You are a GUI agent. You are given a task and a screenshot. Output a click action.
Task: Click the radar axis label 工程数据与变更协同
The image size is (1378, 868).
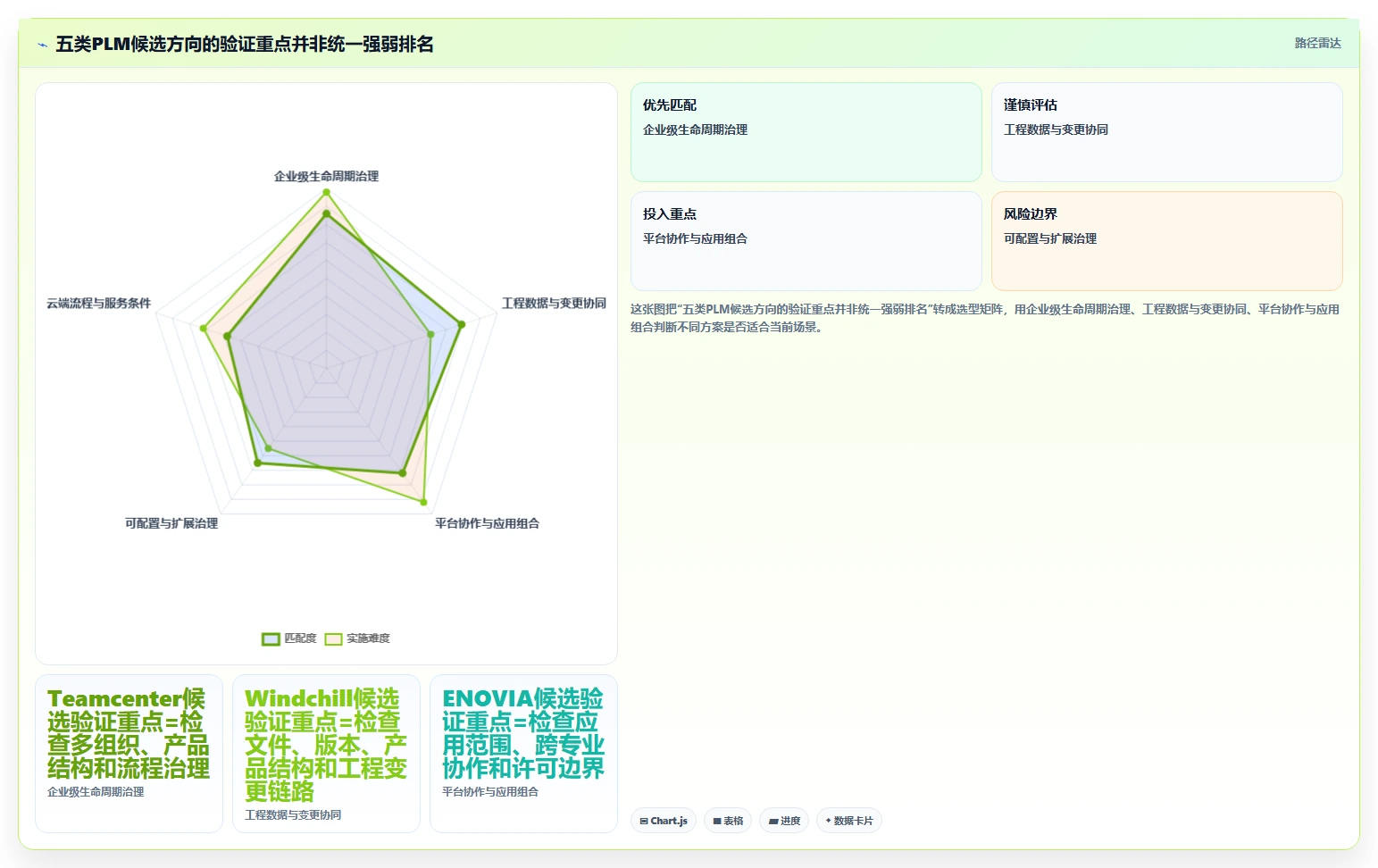tap(554, 304)
